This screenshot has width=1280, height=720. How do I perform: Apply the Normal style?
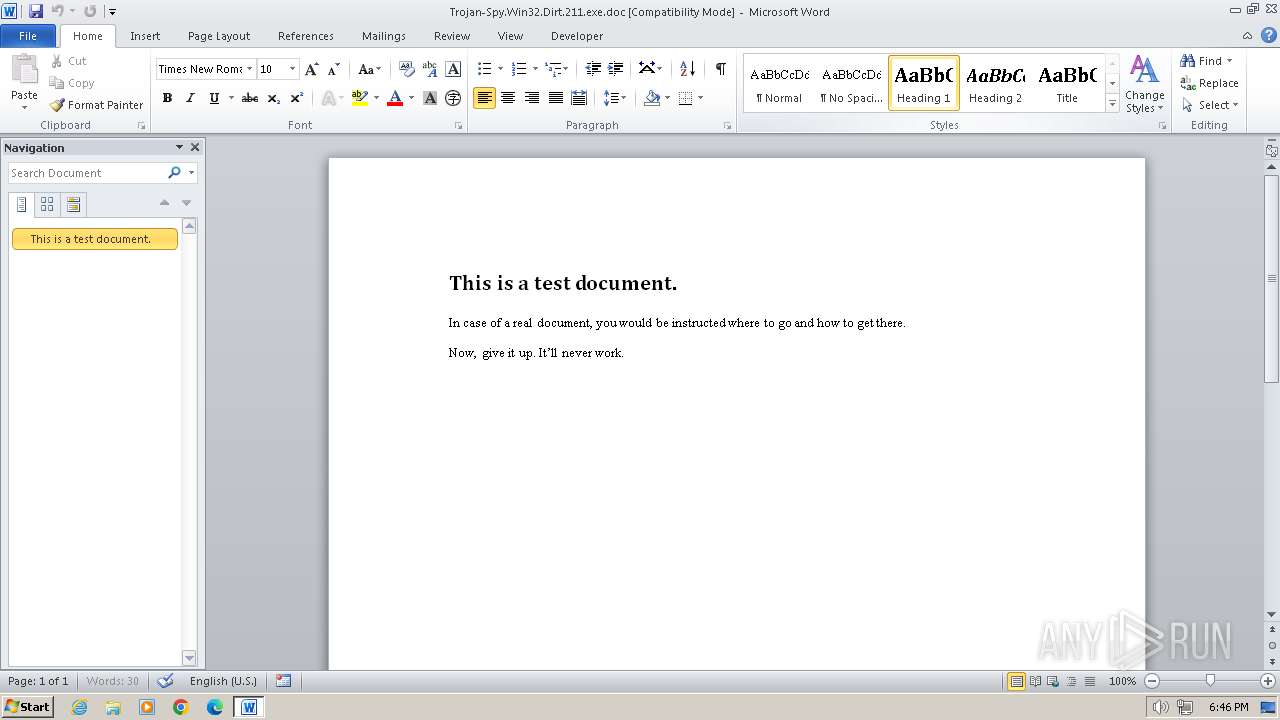point(779,83)
